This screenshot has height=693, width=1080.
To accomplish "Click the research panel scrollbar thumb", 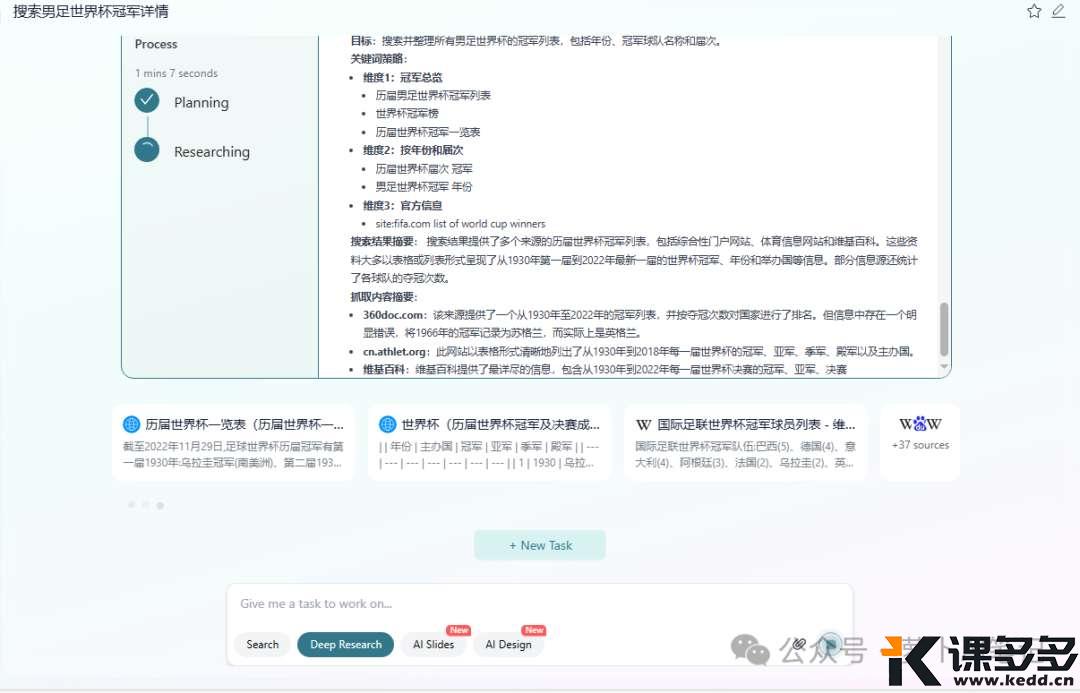I will (x=944, y=329).
